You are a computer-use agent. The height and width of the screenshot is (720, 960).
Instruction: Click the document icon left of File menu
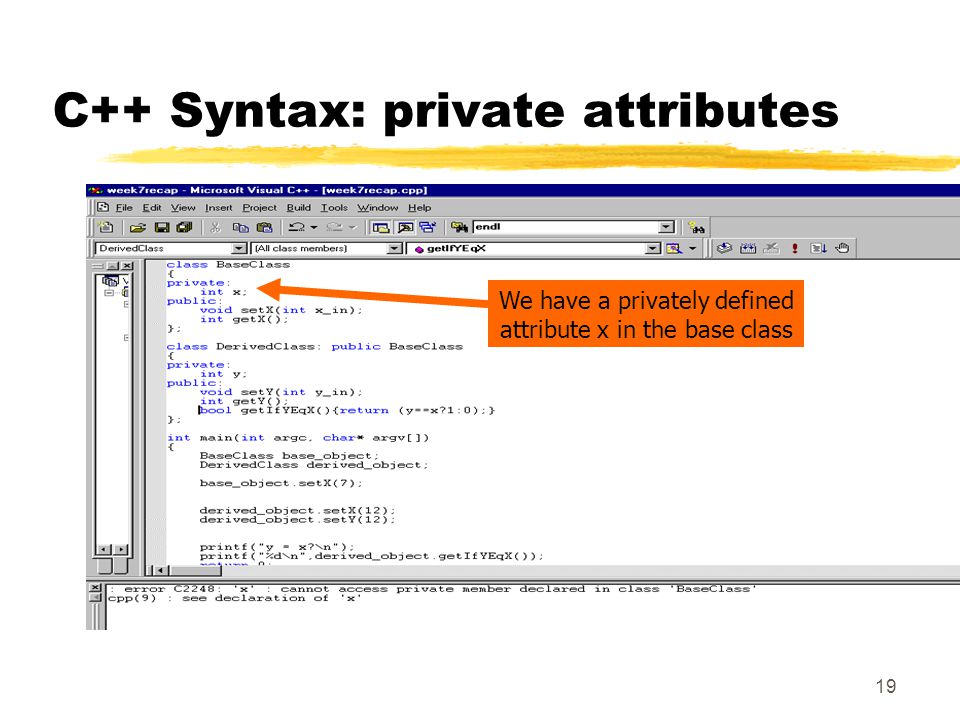[x=103, y=208]
